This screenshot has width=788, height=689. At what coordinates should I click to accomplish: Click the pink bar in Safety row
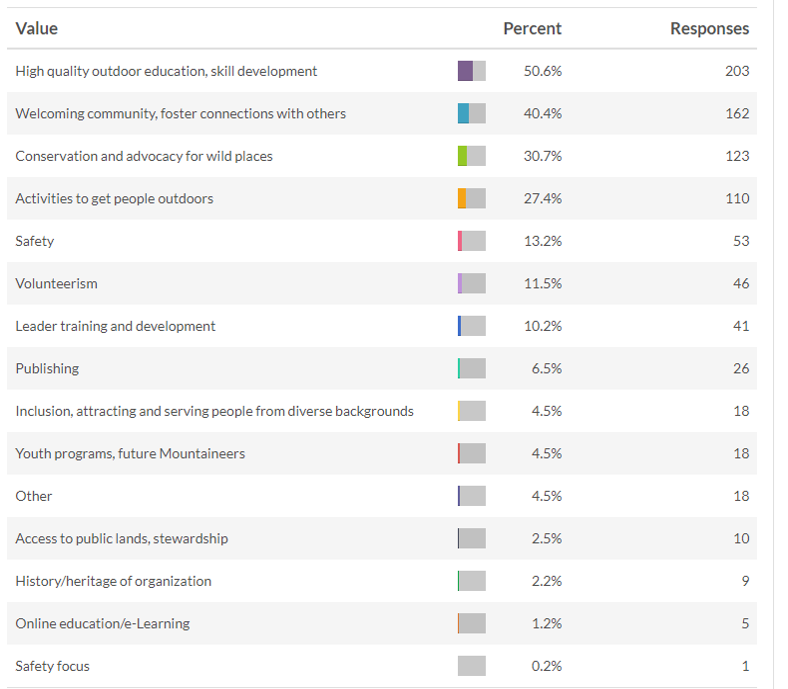coord(460,241)
